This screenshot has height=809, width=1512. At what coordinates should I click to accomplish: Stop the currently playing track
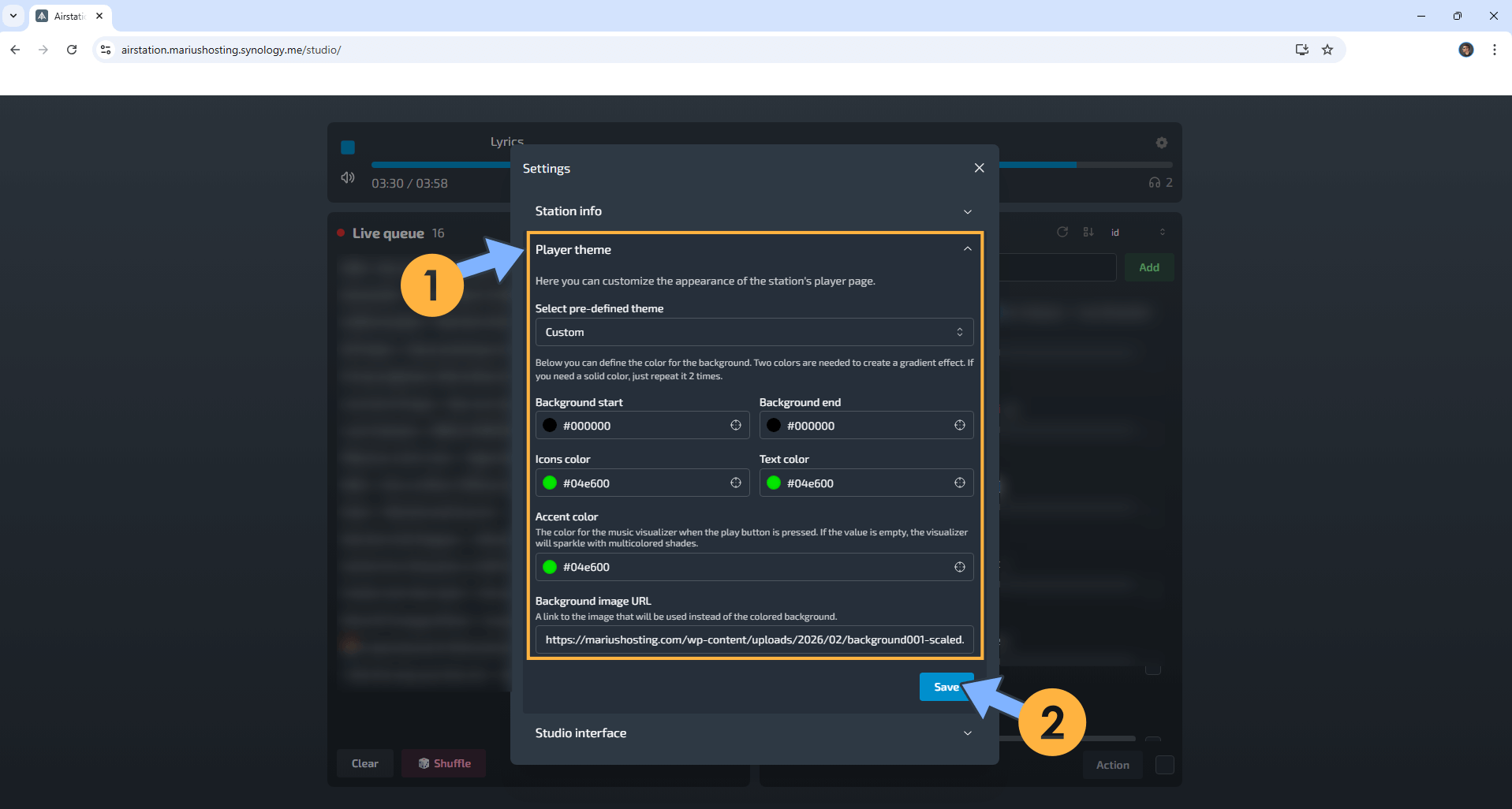pyautogui.click(x=347, y=147)
